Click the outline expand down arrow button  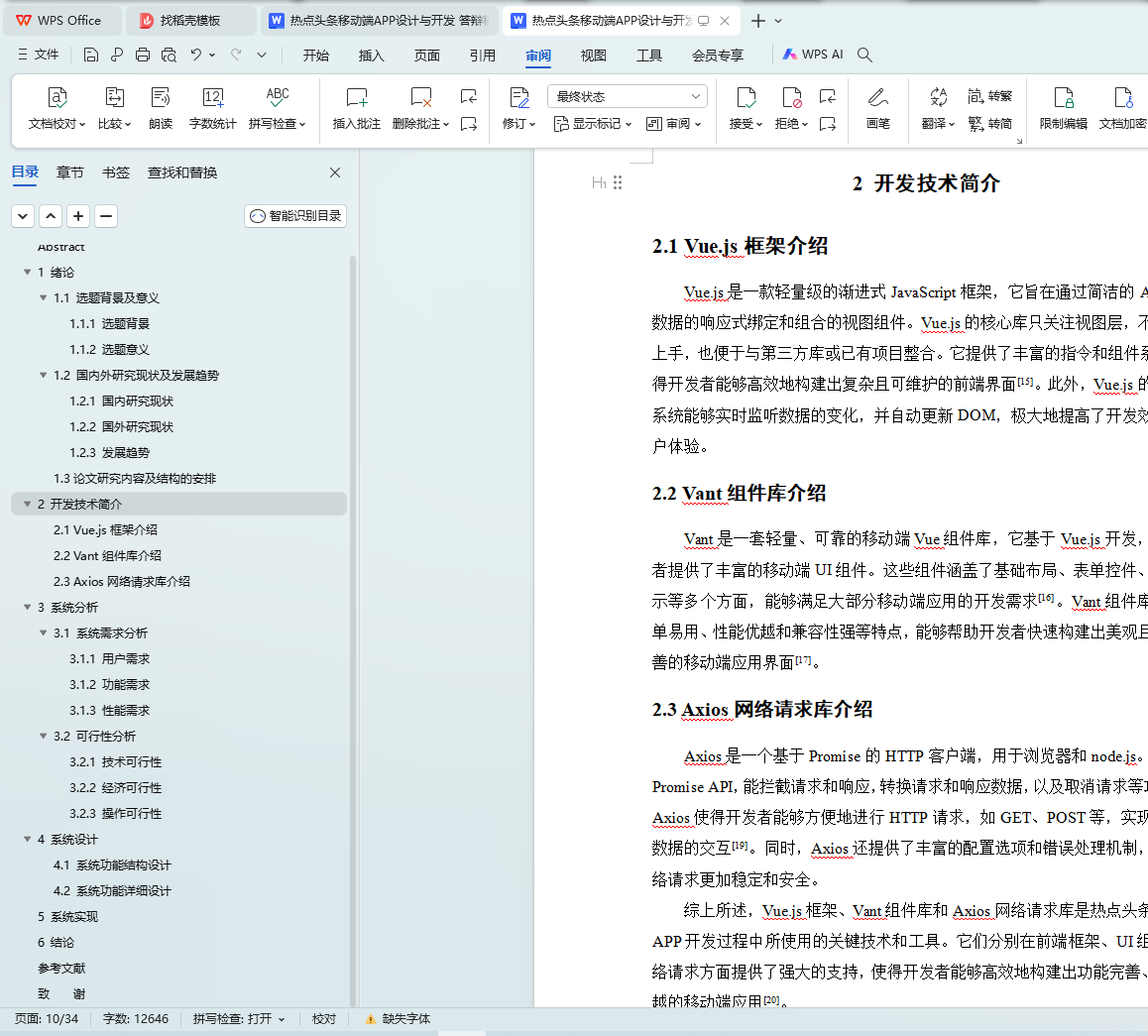[x=23, y=216]
